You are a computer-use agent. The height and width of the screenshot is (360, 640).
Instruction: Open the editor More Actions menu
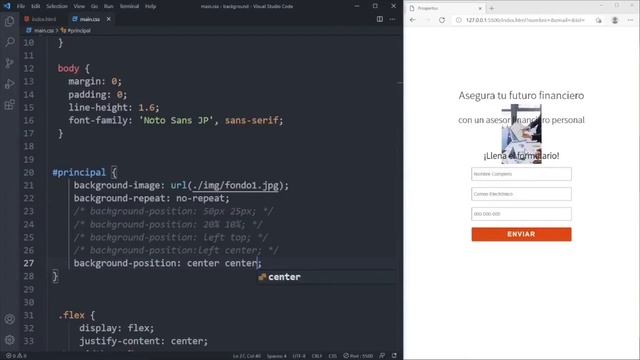click(x=392, y=19)
